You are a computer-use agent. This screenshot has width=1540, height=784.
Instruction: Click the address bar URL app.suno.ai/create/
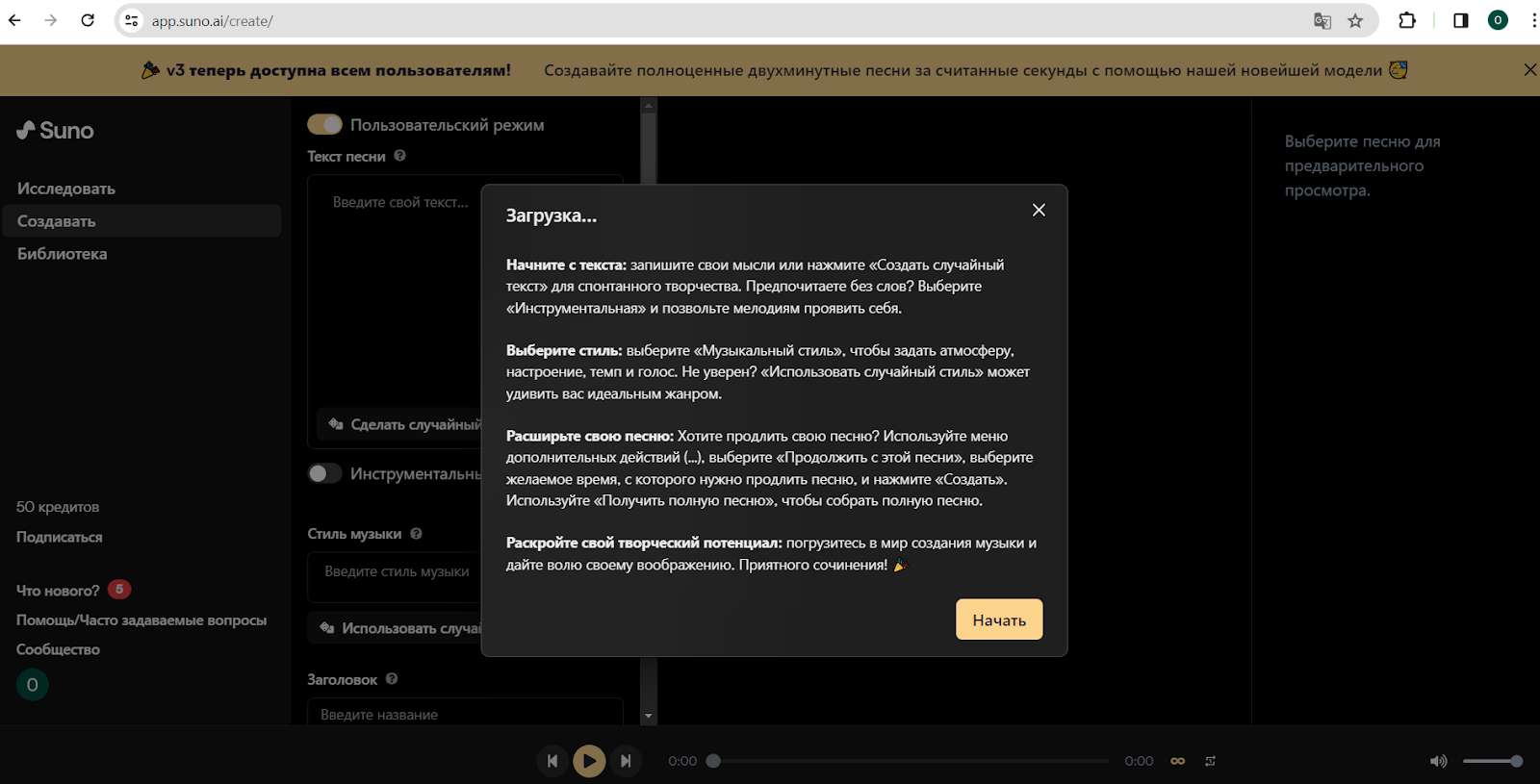(x=213, y=21)
